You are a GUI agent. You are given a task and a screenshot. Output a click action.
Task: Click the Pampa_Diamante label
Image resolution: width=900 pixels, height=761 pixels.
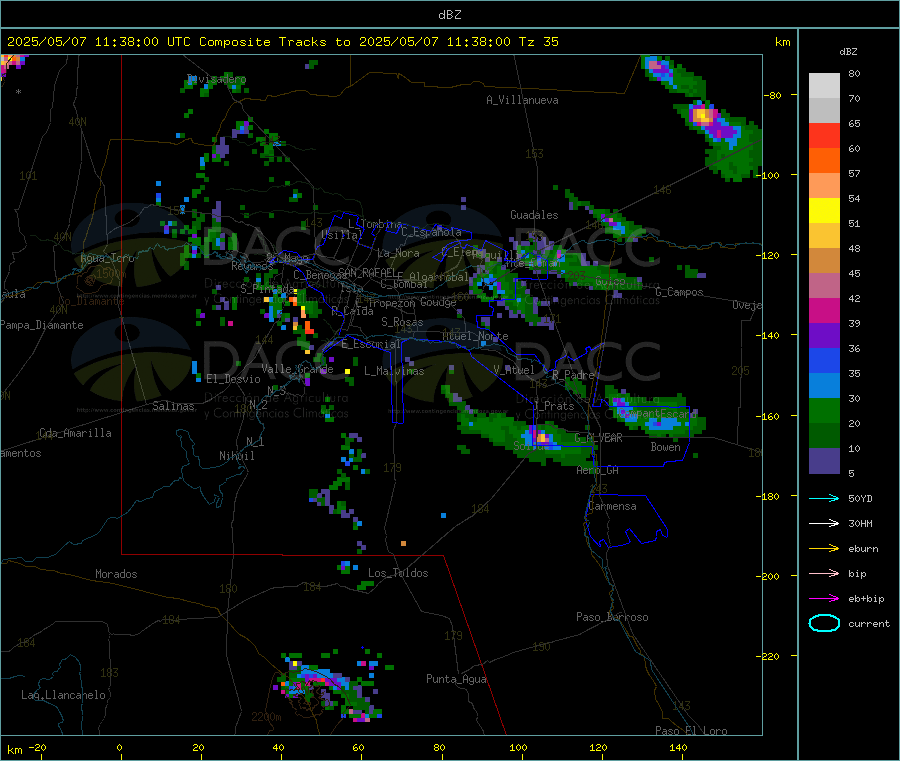point(42,325)
